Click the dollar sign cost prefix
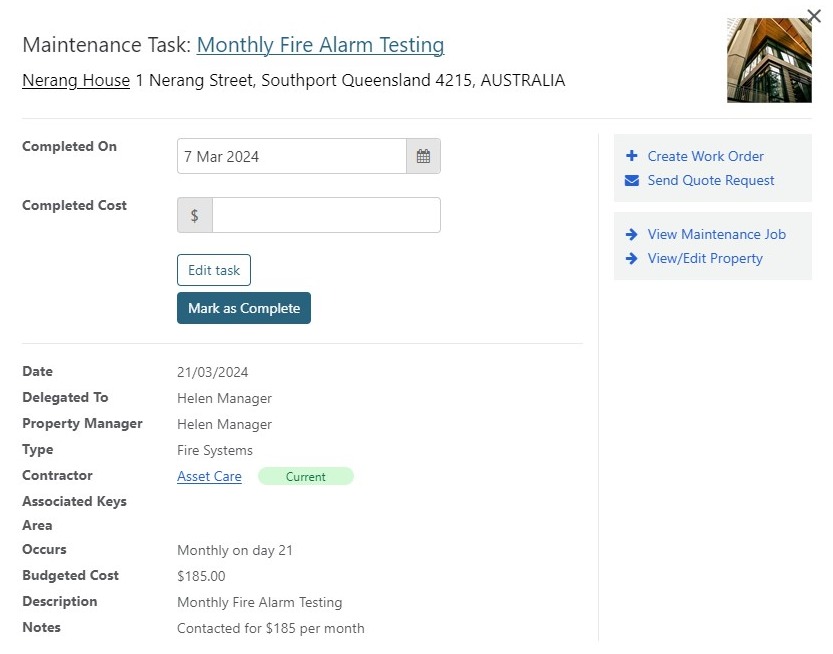Screen dimensions: 833x654 click(194, 215)
